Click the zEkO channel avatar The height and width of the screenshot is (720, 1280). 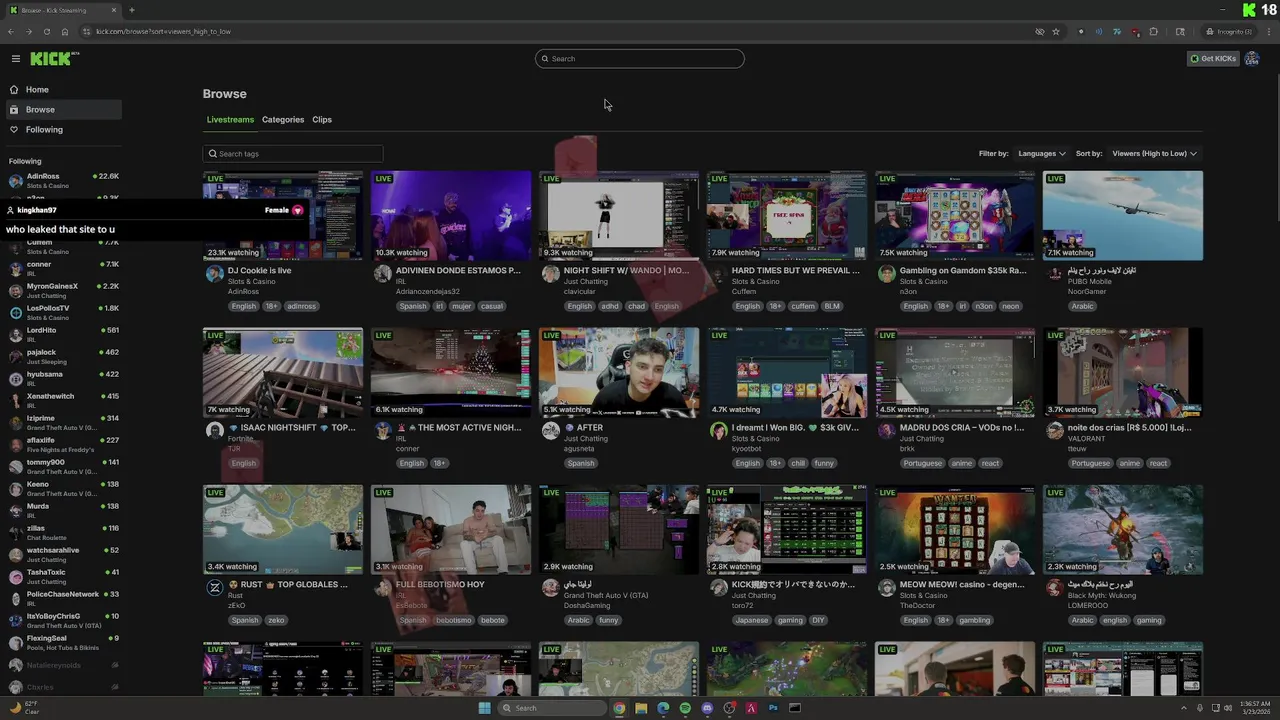[x=214, y=588]
